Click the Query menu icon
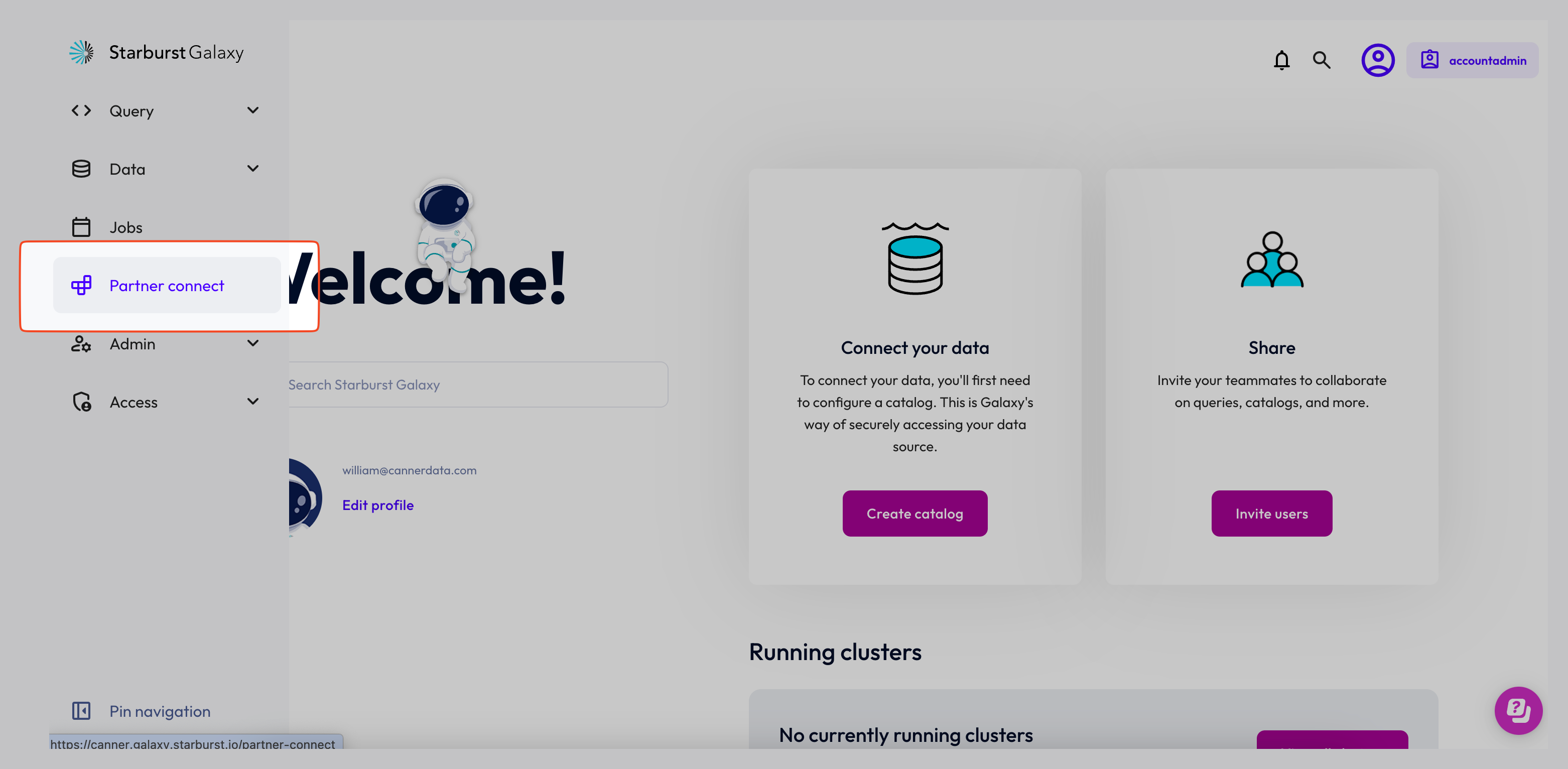Viewport: 1568px width, 769px height. [x=82, y=110]
